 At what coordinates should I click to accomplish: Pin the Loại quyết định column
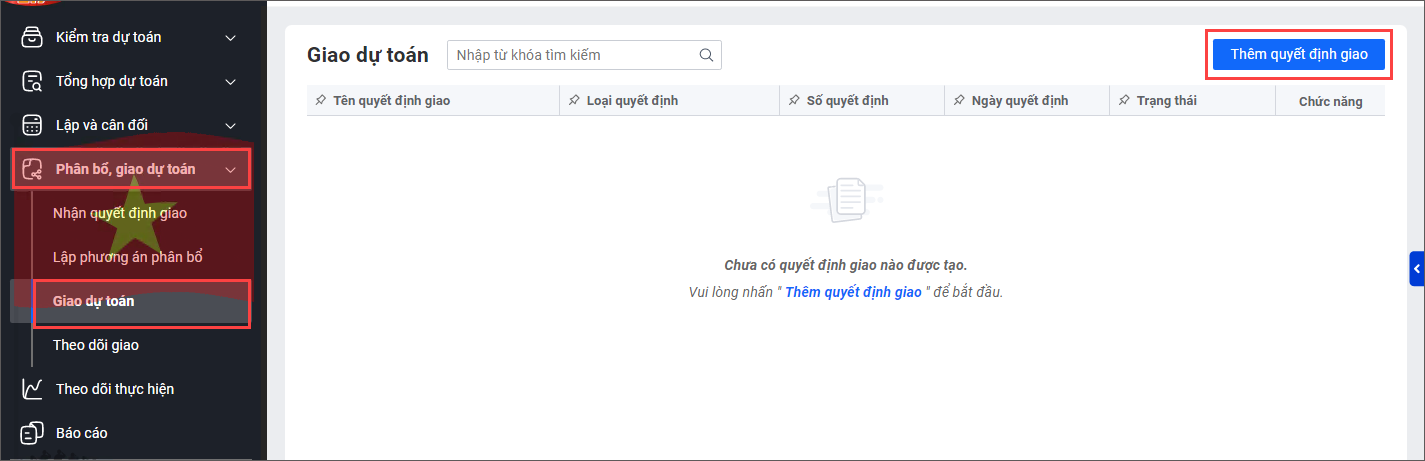point(574,101)
